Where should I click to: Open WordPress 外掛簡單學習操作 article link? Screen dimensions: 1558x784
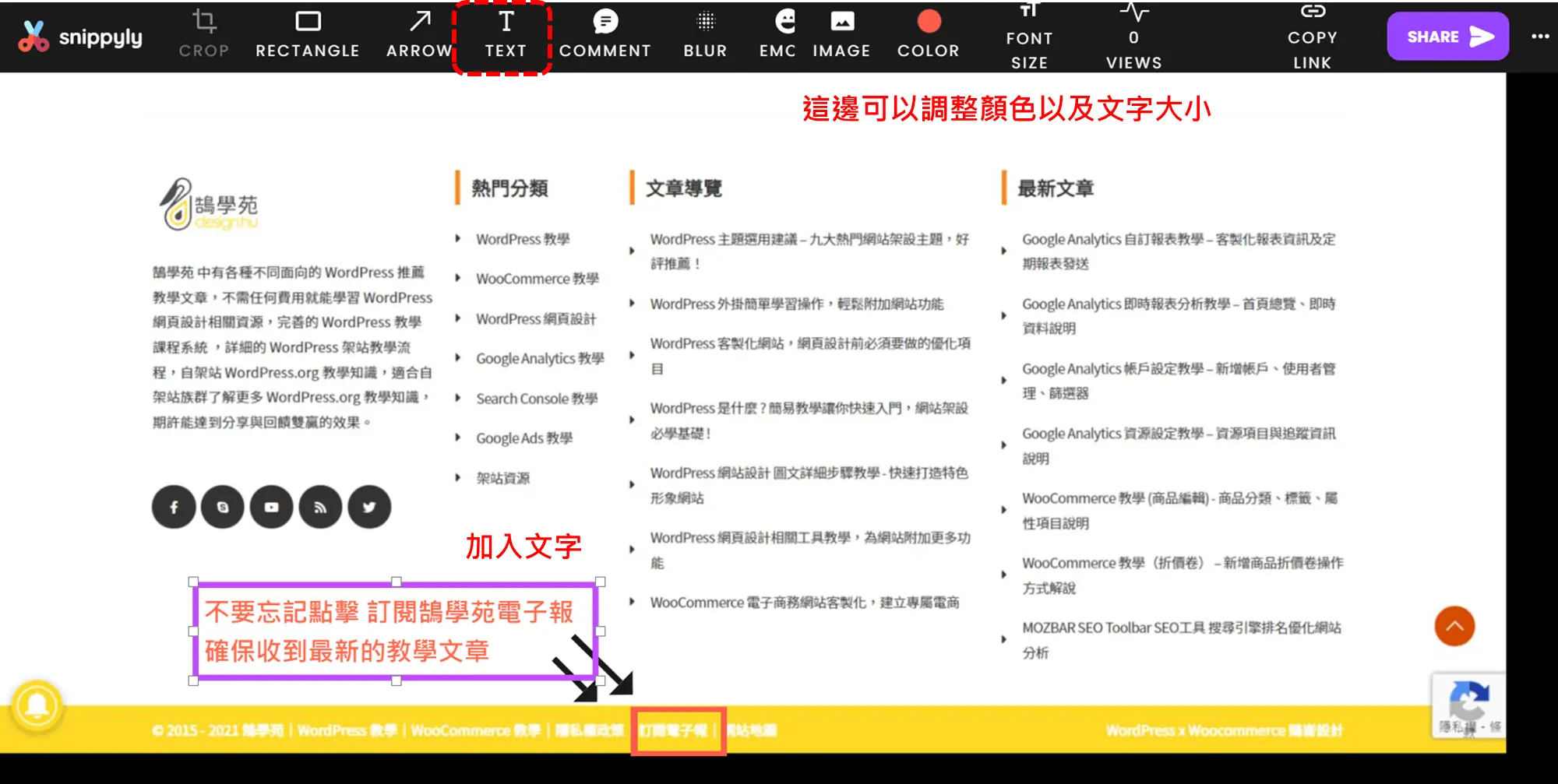tap(796, 304)
